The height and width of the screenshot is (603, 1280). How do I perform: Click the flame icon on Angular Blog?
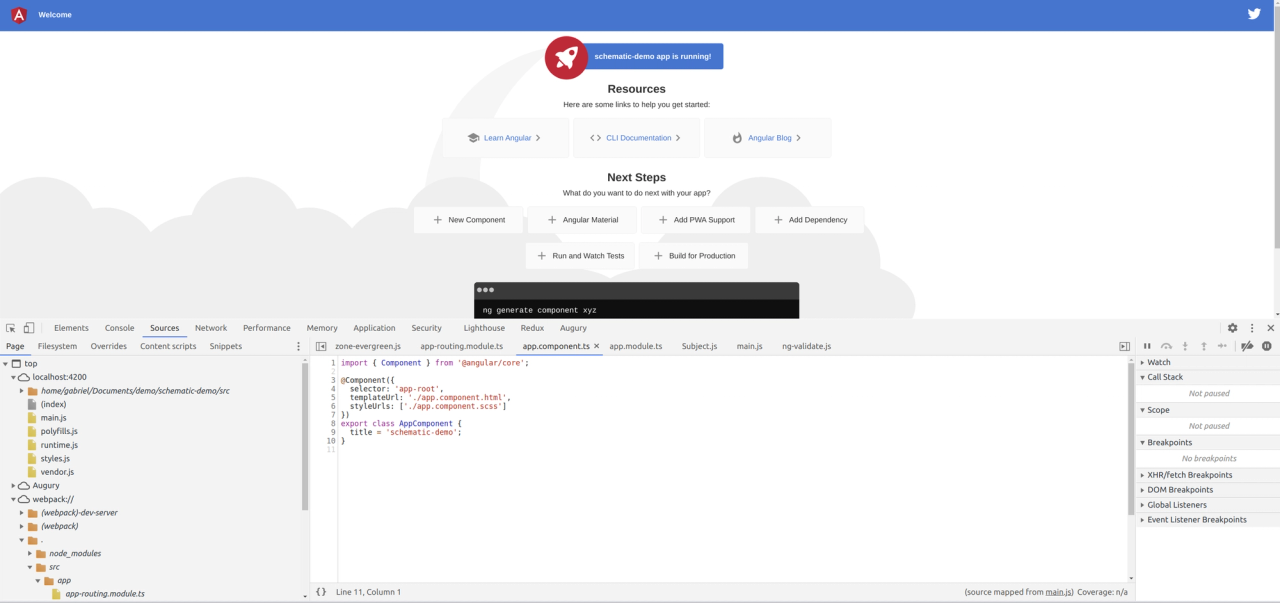pyautogui.click(x=737, y=138)
